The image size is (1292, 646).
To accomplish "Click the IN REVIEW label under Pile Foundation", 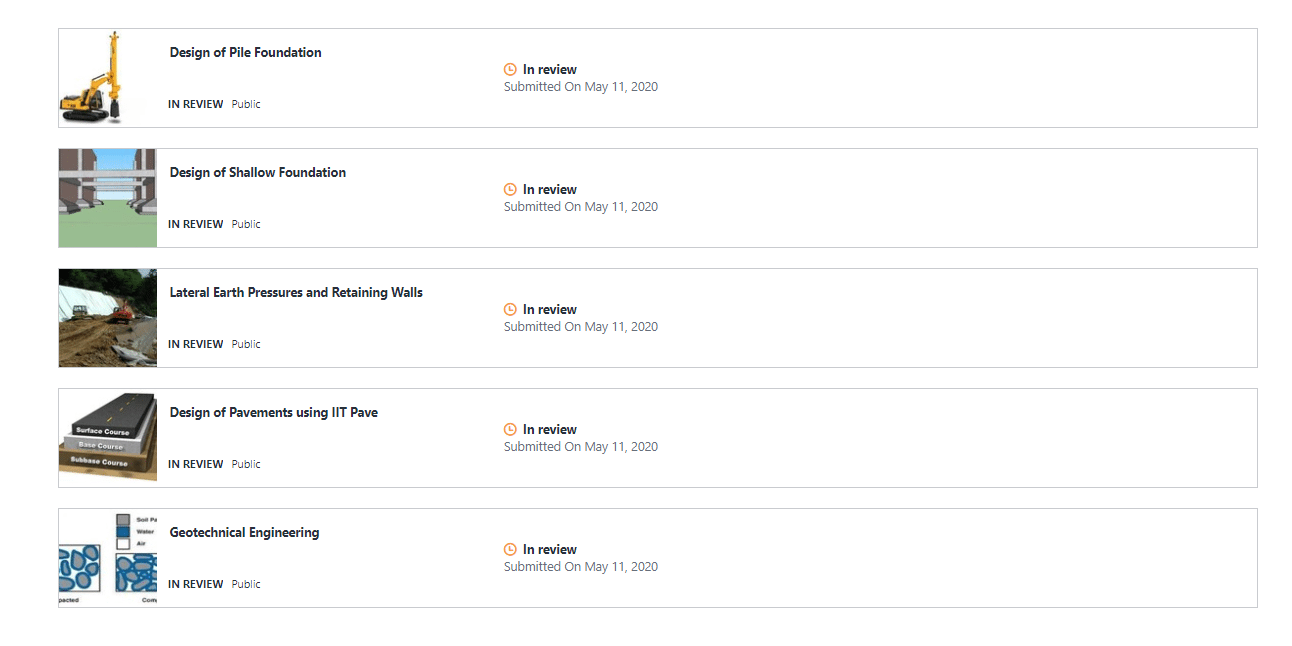I will pyautogui.click(x=195, y=104).
